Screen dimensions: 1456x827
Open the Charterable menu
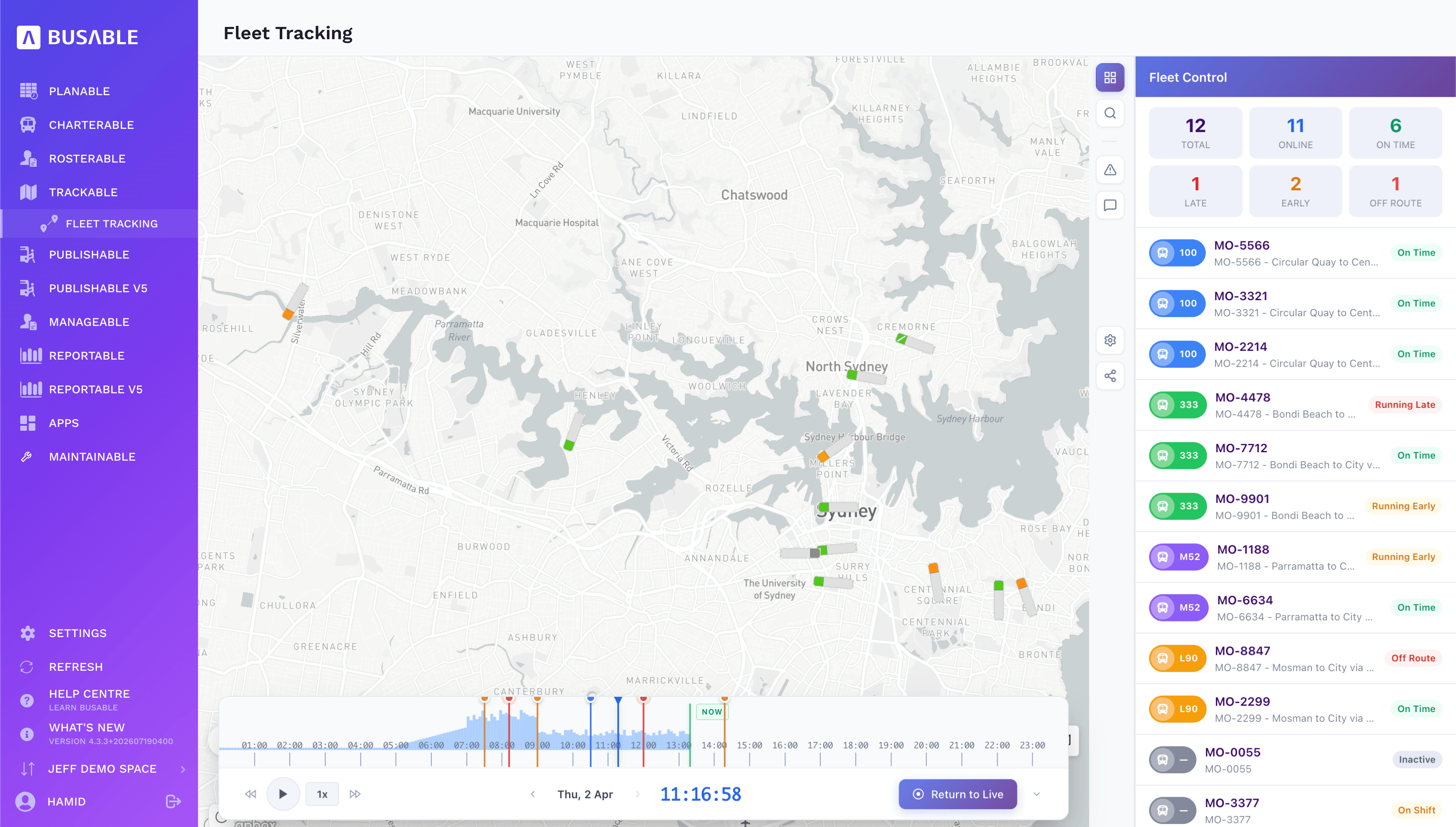click(99, 125)
